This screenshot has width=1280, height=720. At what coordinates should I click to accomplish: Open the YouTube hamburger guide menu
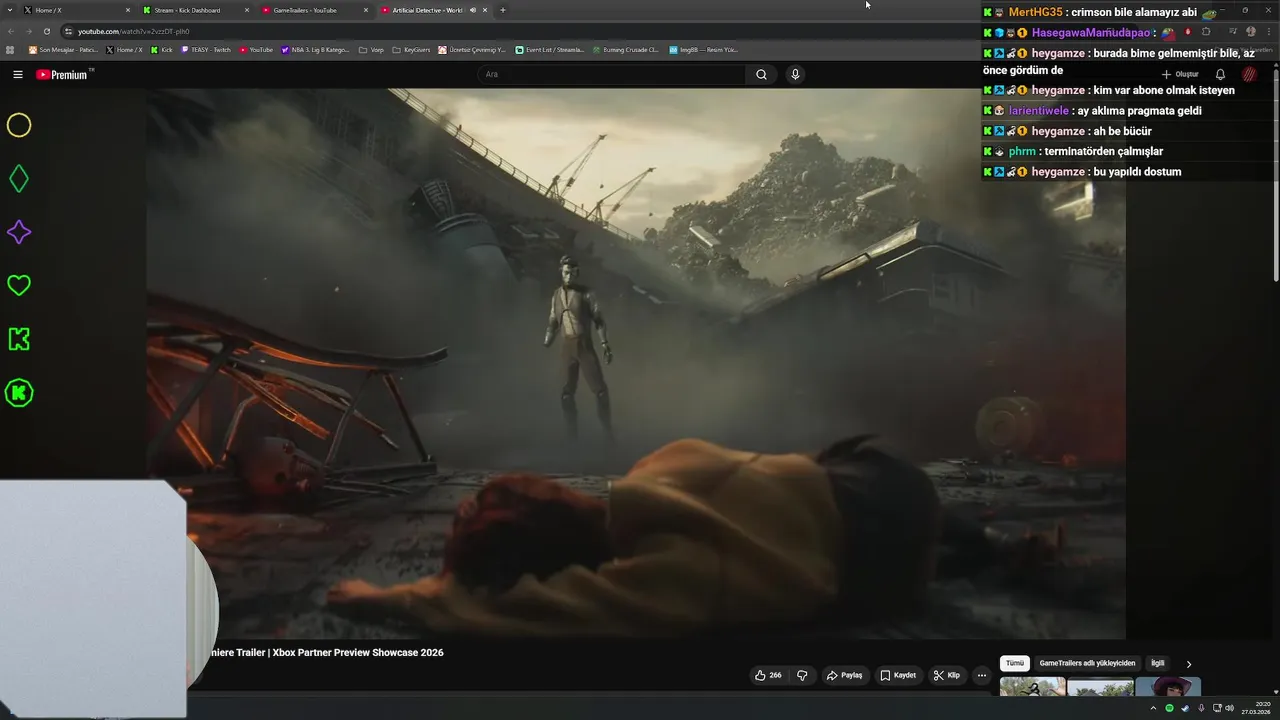[17, 75]
